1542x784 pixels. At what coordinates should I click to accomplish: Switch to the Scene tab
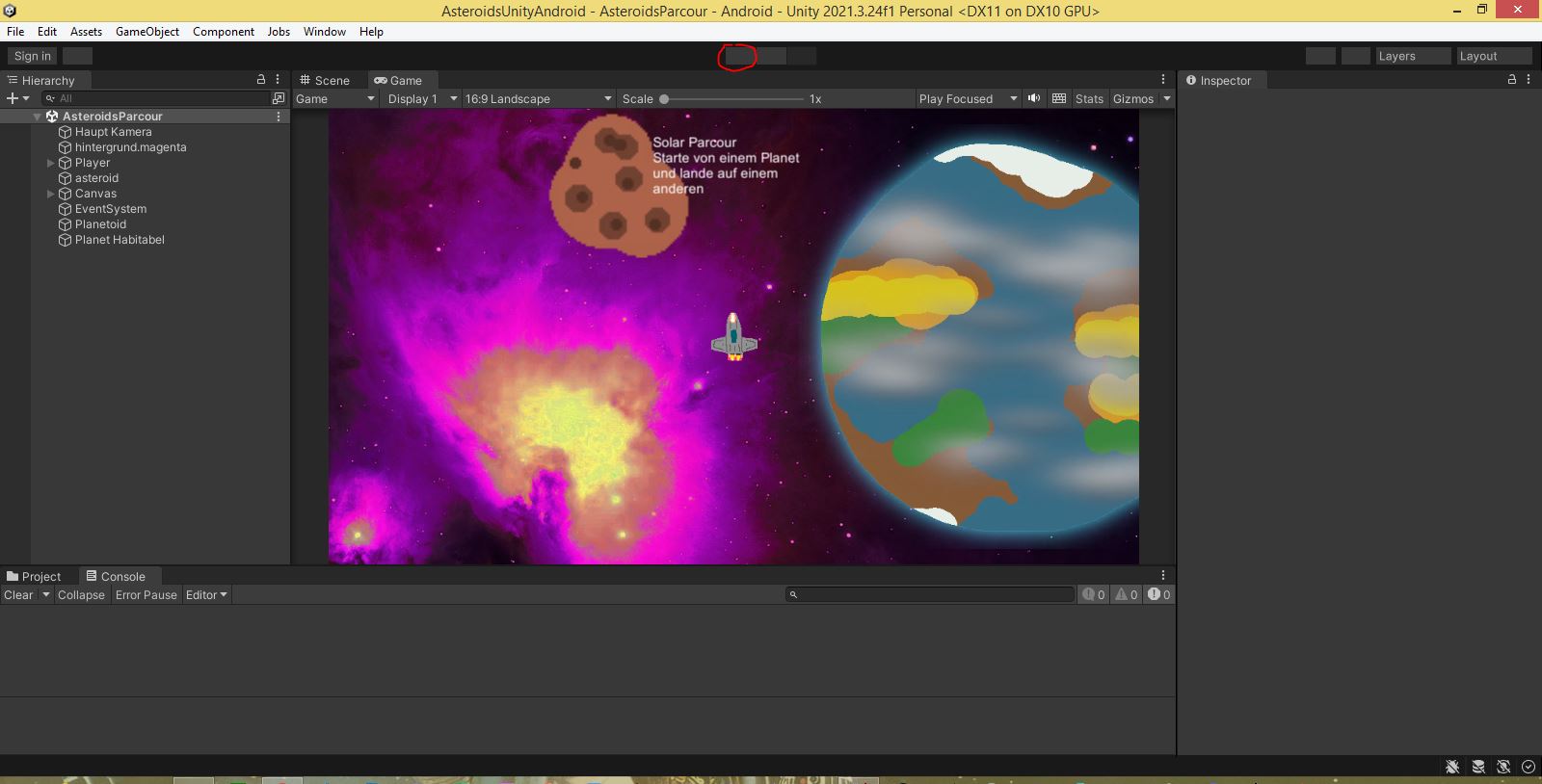325,80
